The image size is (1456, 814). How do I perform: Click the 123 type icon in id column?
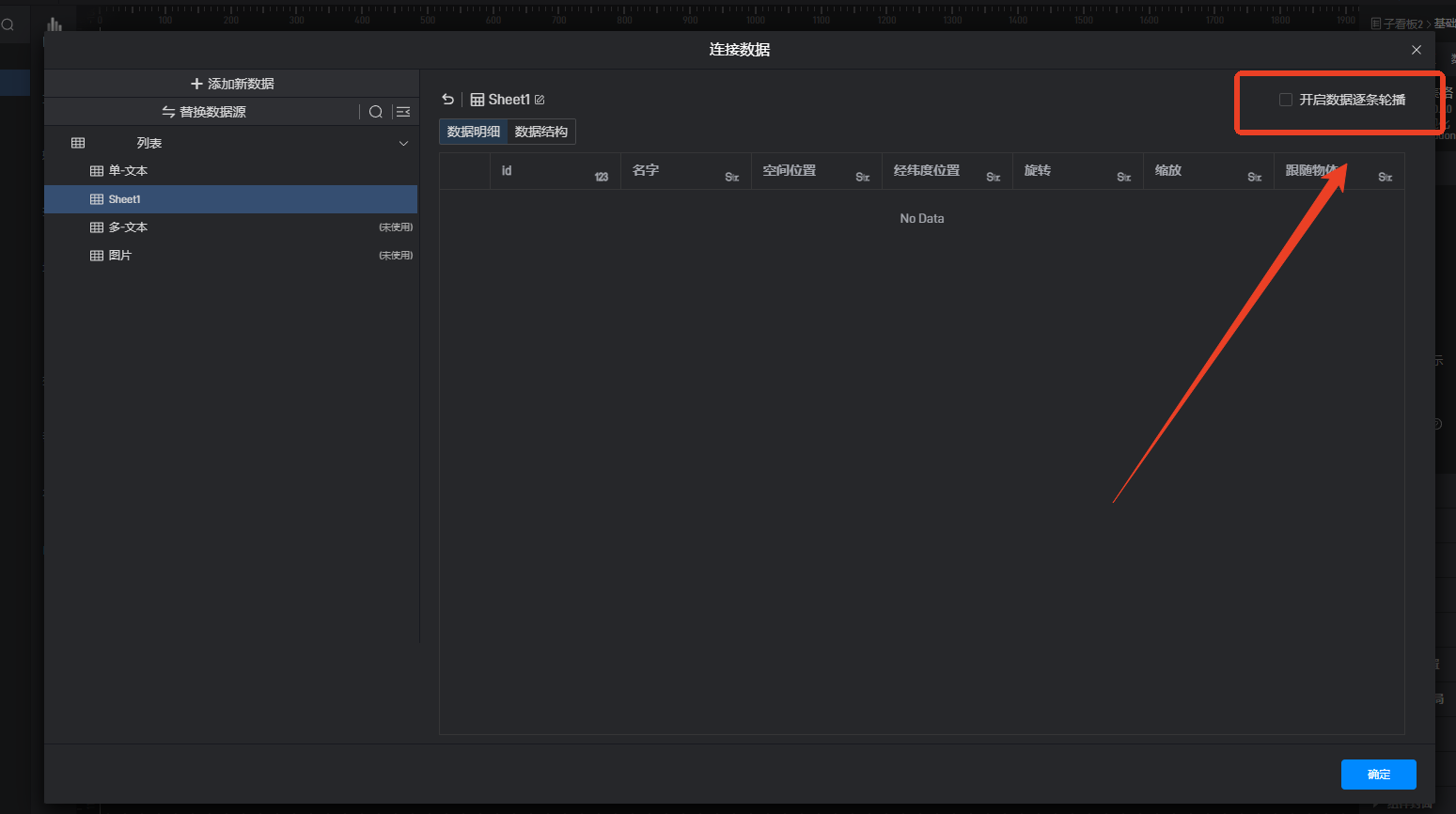[602, 177]
